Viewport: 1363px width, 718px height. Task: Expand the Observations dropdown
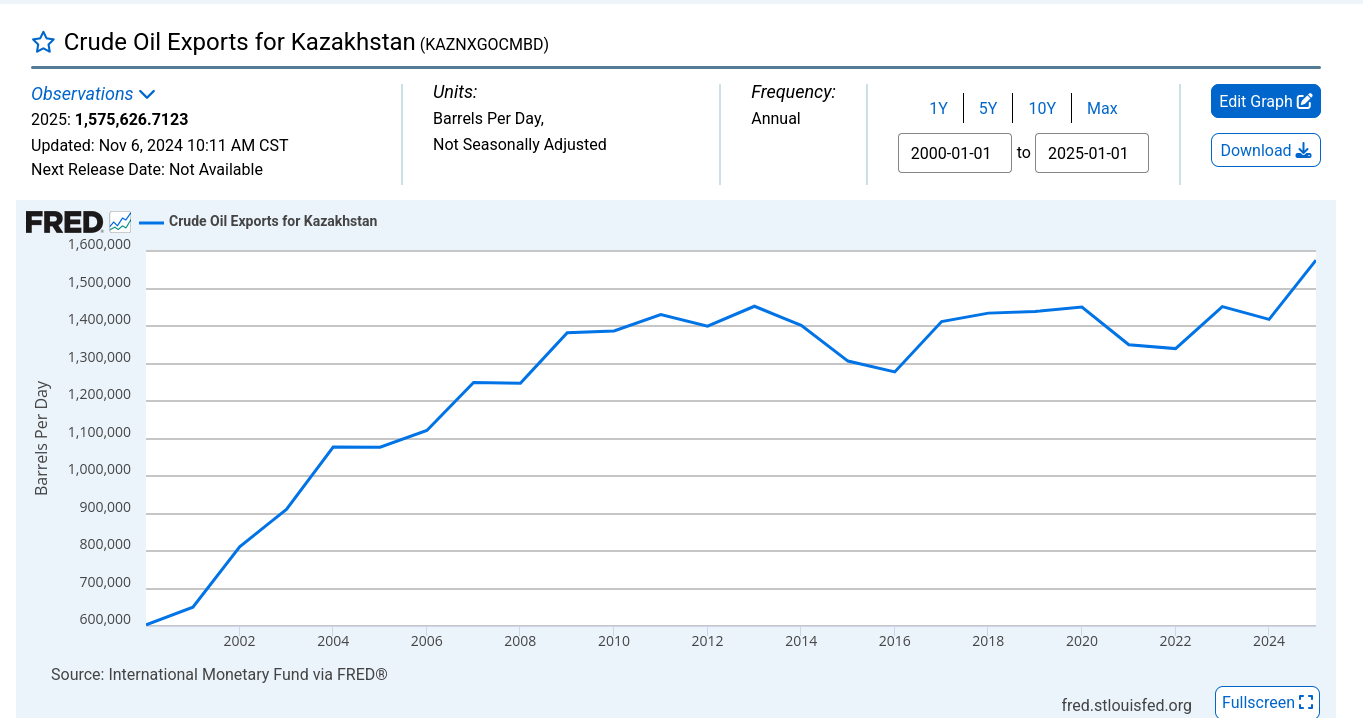click(x=93, y=94)
